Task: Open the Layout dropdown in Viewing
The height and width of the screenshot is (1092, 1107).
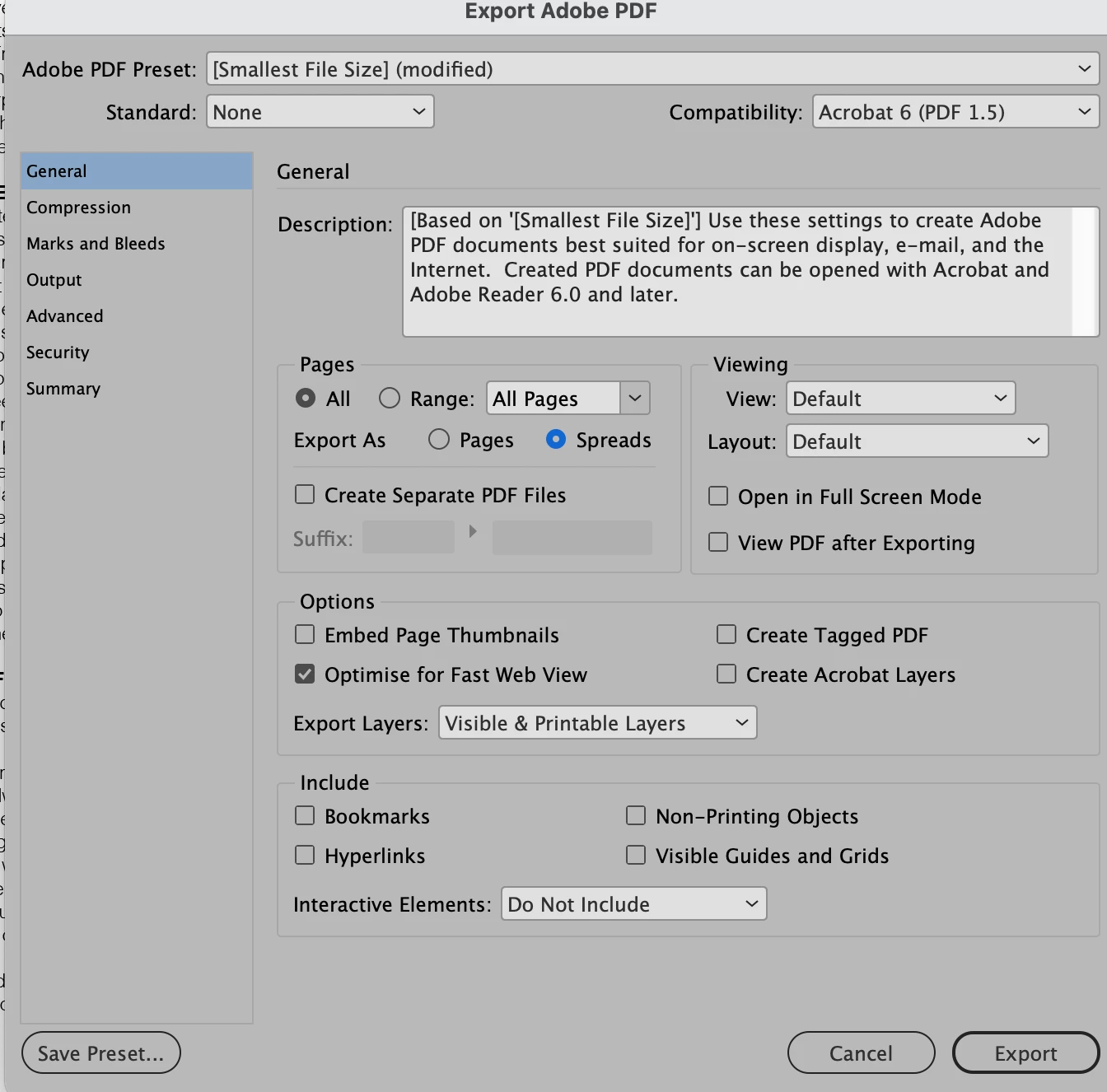Action: coord(918,441)
